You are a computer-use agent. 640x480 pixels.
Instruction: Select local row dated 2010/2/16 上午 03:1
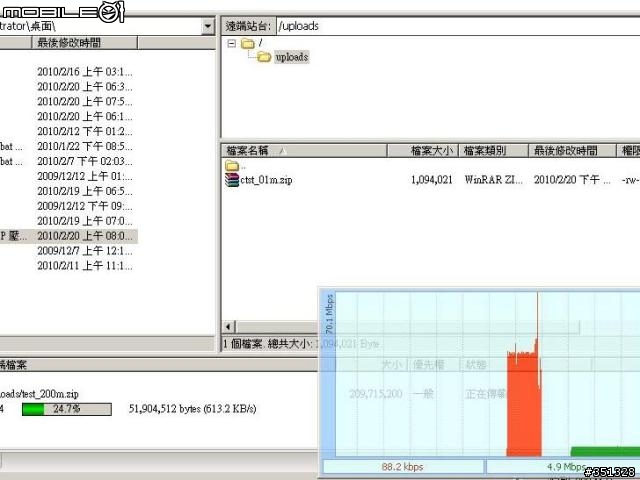coord(85,72)
